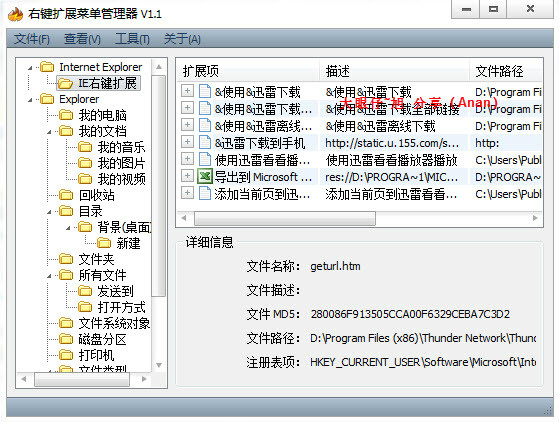
Task: Click the 文件系统对象 folder icon
Action: coord(66,323)
